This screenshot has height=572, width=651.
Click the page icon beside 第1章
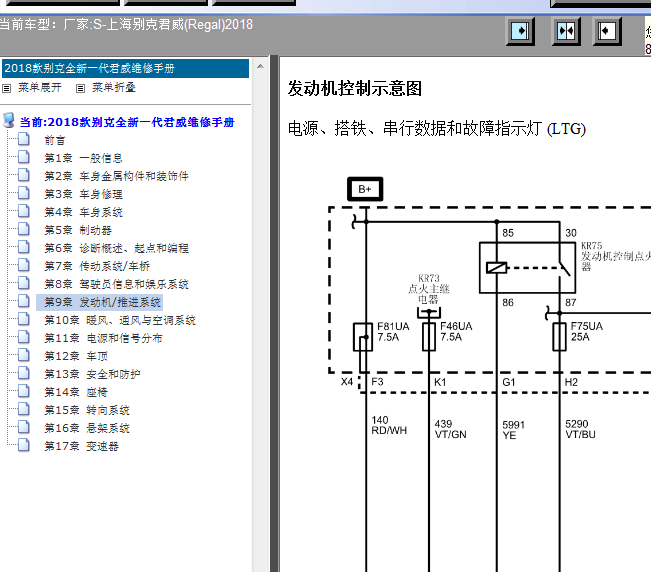[24, 157]
